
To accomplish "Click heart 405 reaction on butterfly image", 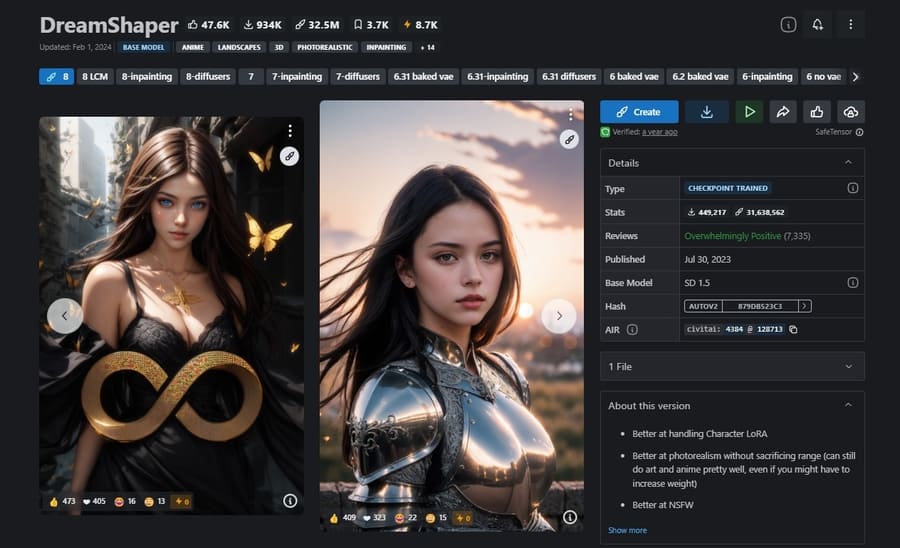I will click(94, 502).
